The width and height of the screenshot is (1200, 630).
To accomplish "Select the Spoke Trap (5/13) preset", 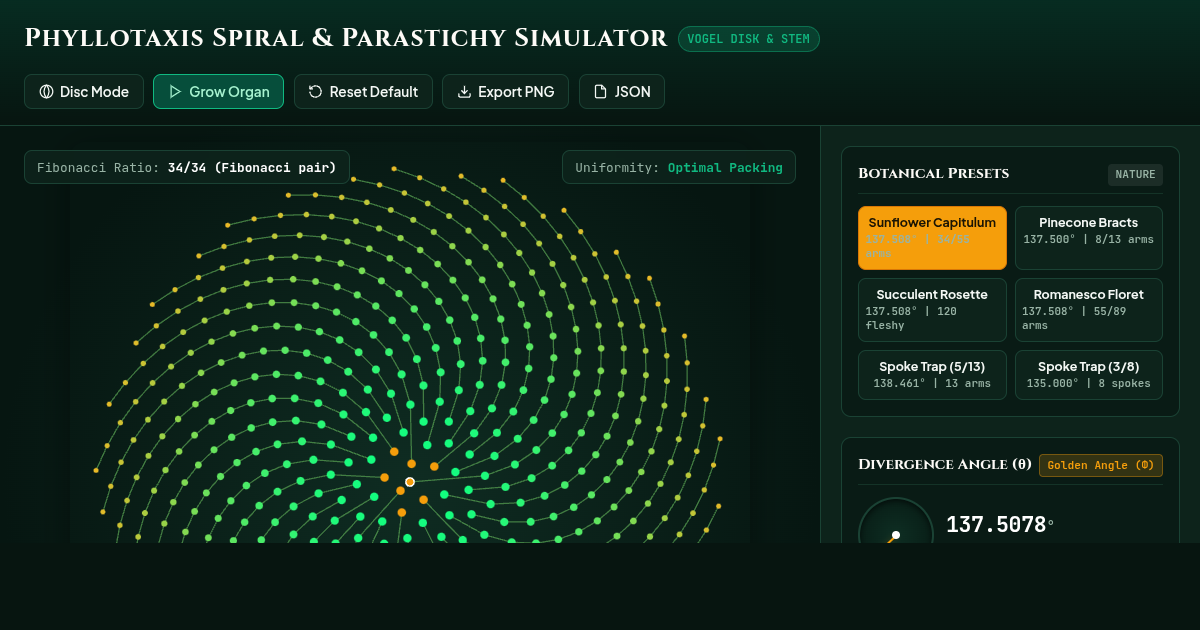I will pos(932,375).
